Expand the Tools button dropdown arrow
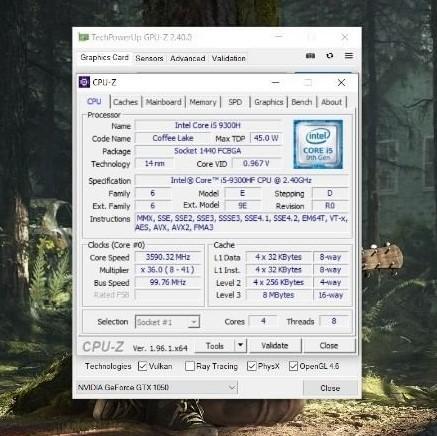Image resolution: width=437 pixels, height=436 pixels. tap(240, 346)
